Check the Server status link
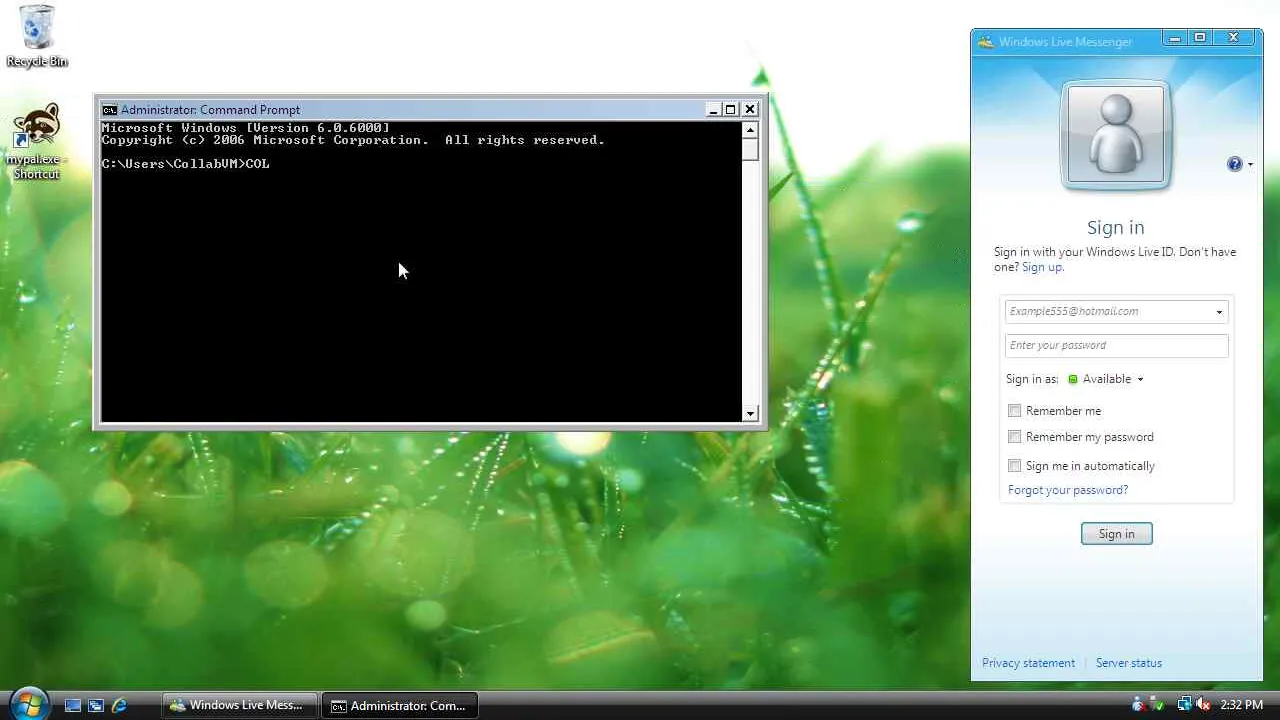 point(1129,663)
